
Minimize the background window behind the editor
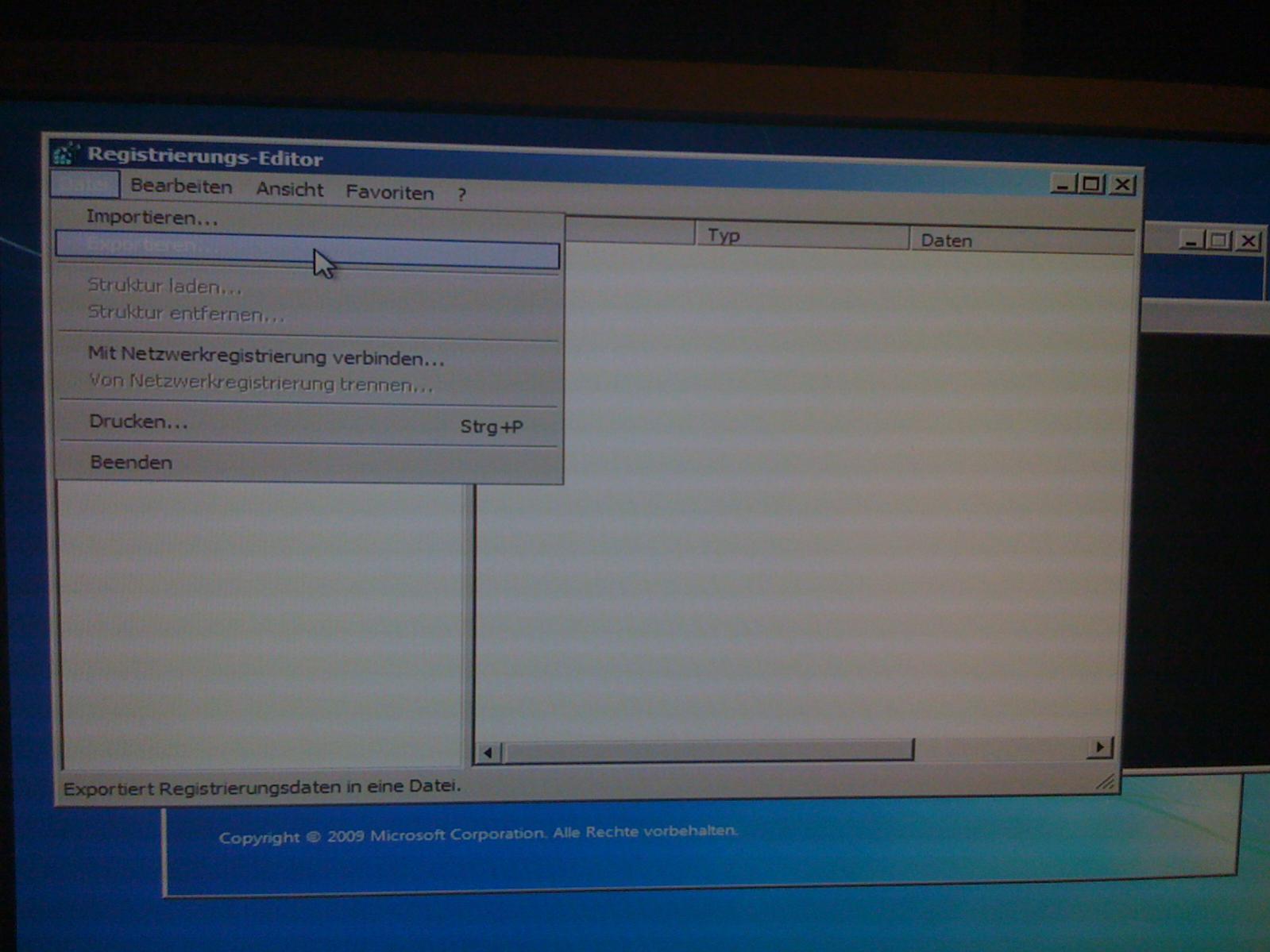tap(1191, 241)
